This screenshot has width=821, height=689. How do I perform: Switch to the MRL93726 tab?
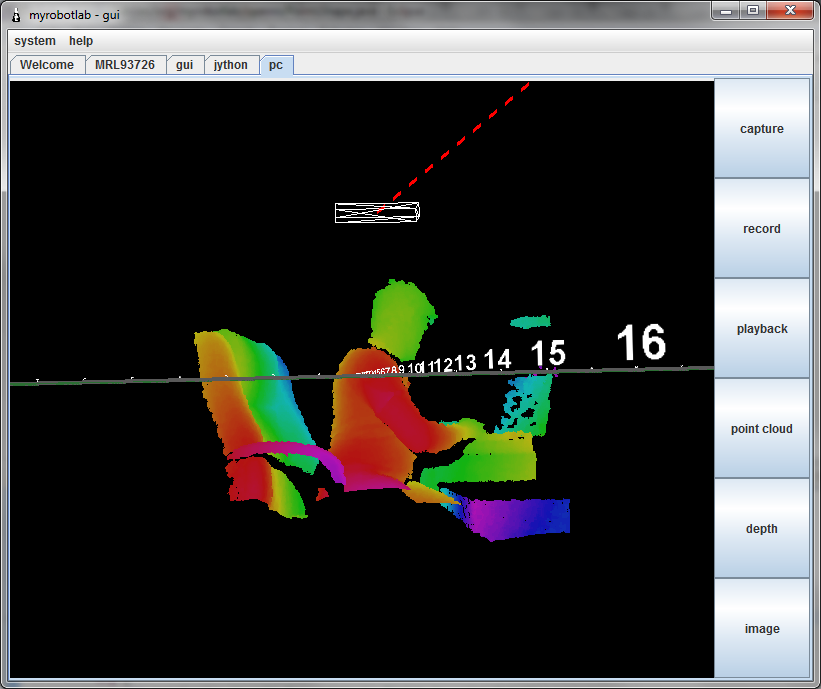125,65
